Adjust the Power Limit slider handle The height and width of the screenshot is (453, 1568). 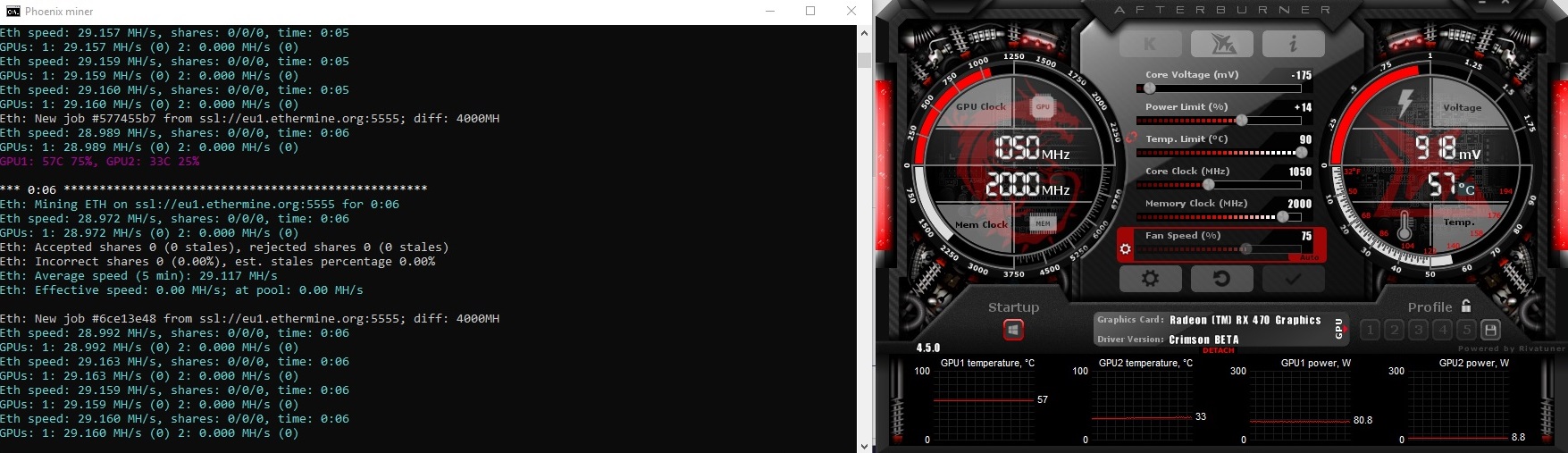(x=1242, y=121)
